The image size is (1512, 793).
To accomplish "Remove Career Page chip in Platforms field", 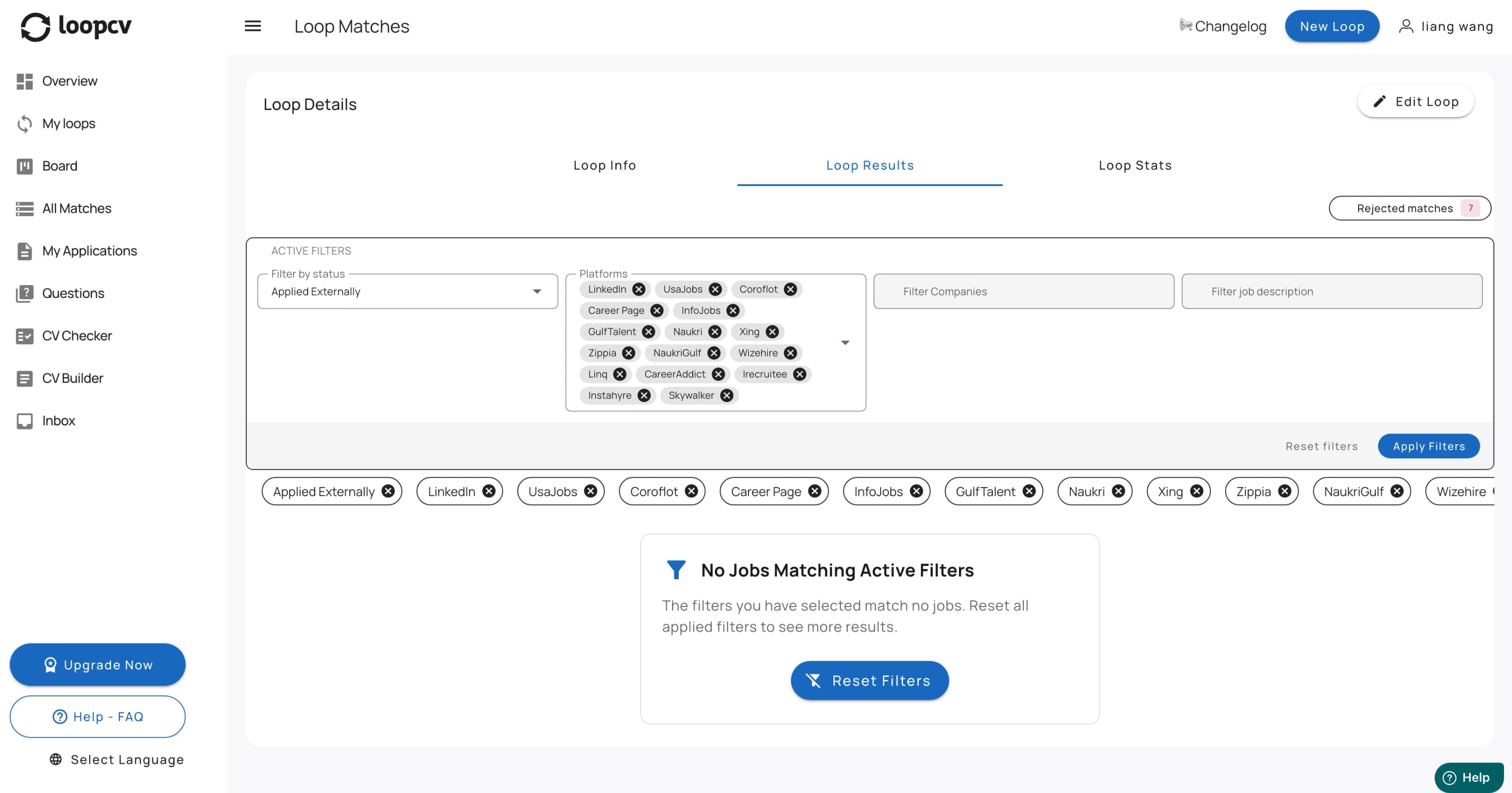I will tap(657, 311).
